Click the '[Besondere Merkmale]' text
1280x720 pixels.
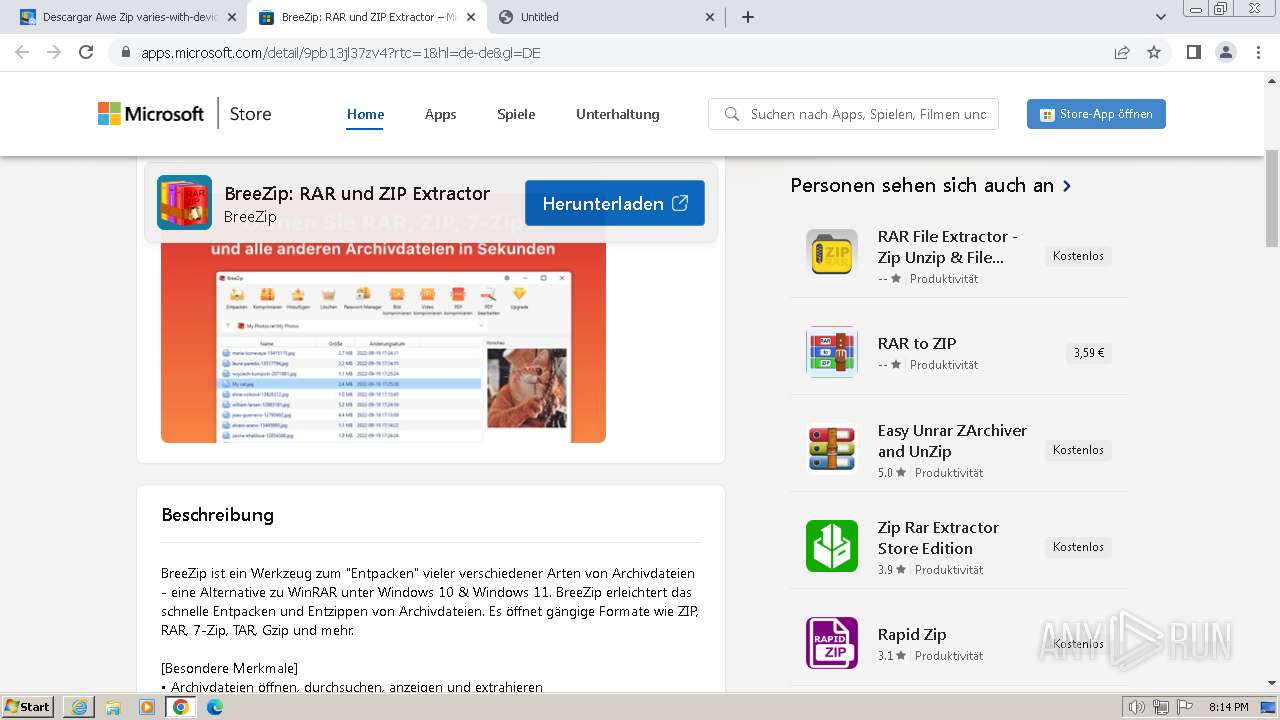tap(229, 668)
